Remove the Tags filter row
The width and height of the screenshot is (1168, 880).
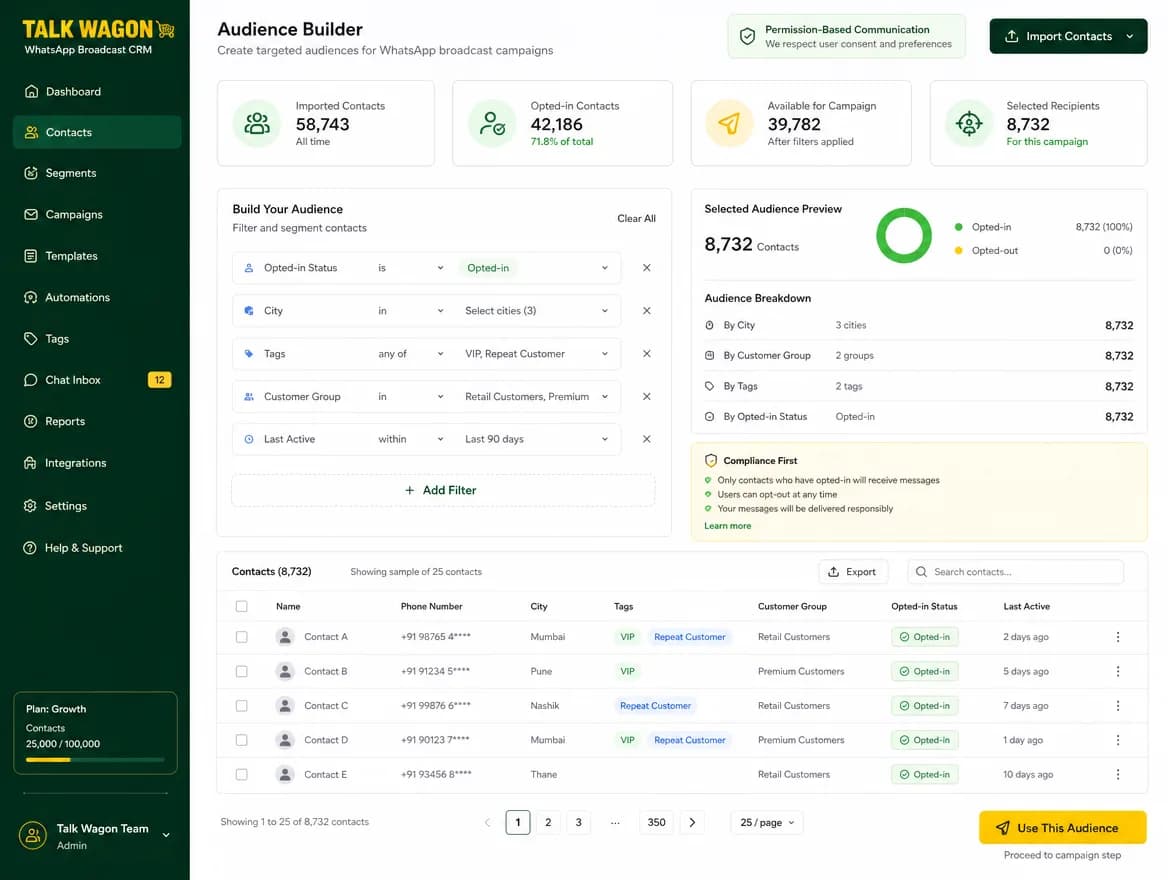tap(647, 354)
